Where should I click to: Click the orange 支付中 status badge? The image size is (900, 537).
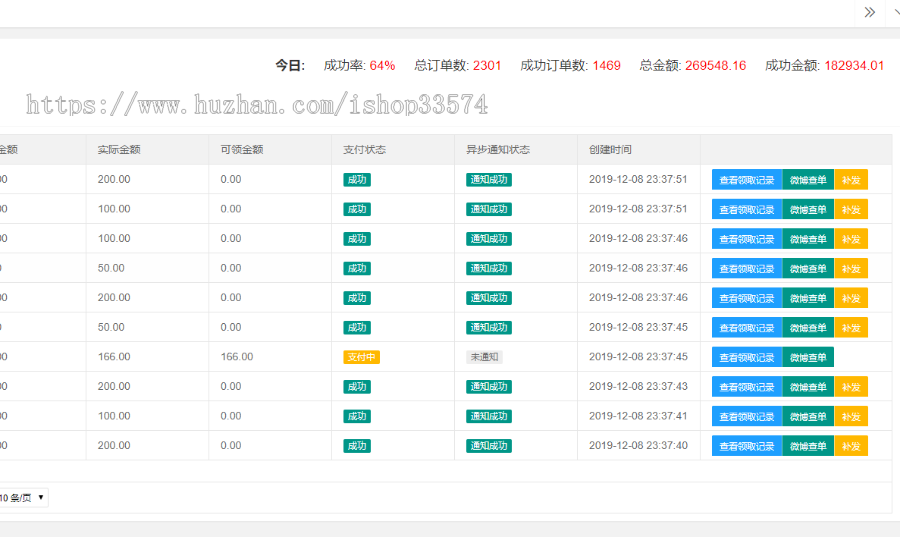click(361, 357)
